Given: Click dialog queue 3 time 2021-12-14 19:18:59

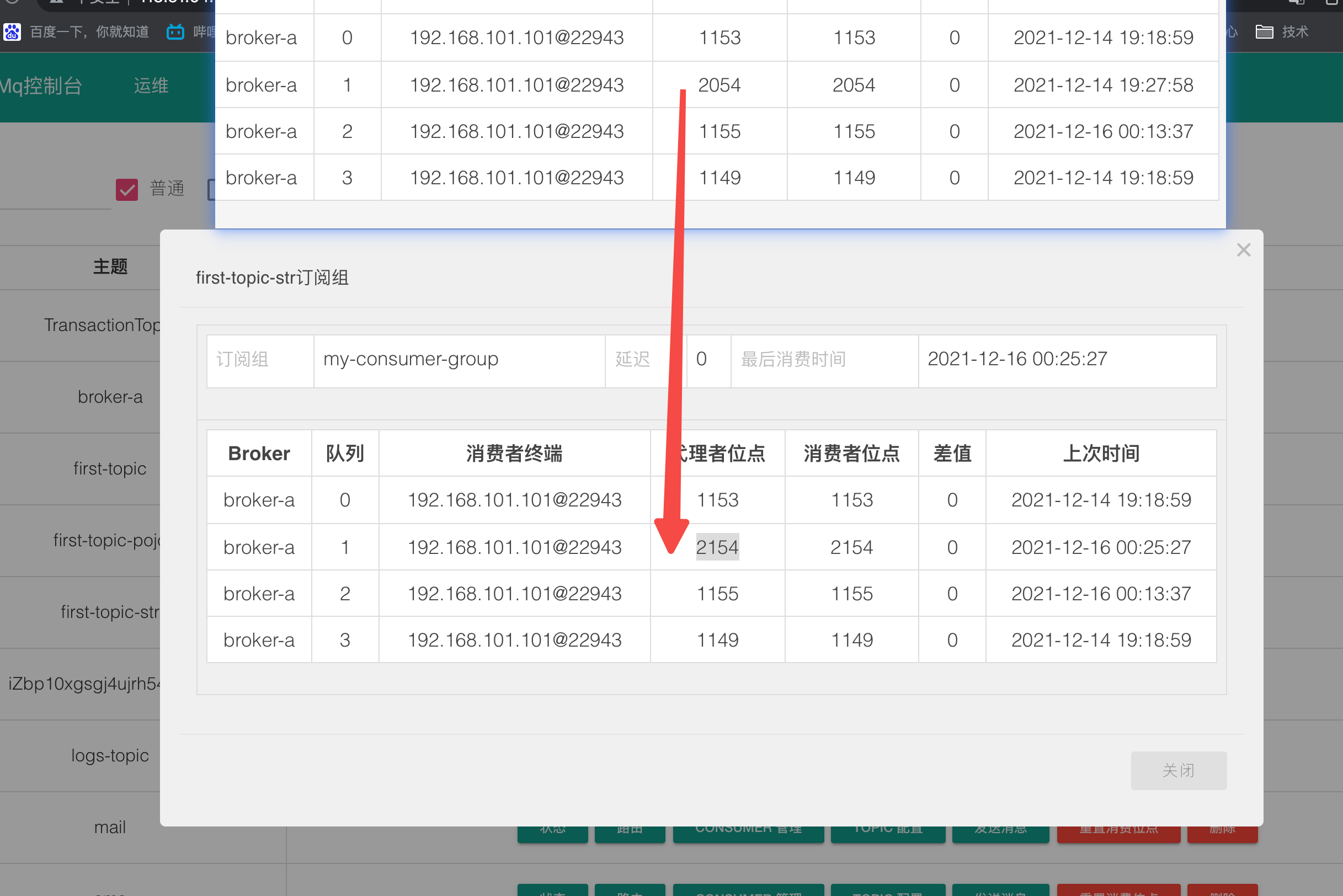Looking at the screenshot, I should pos(1101,640).
